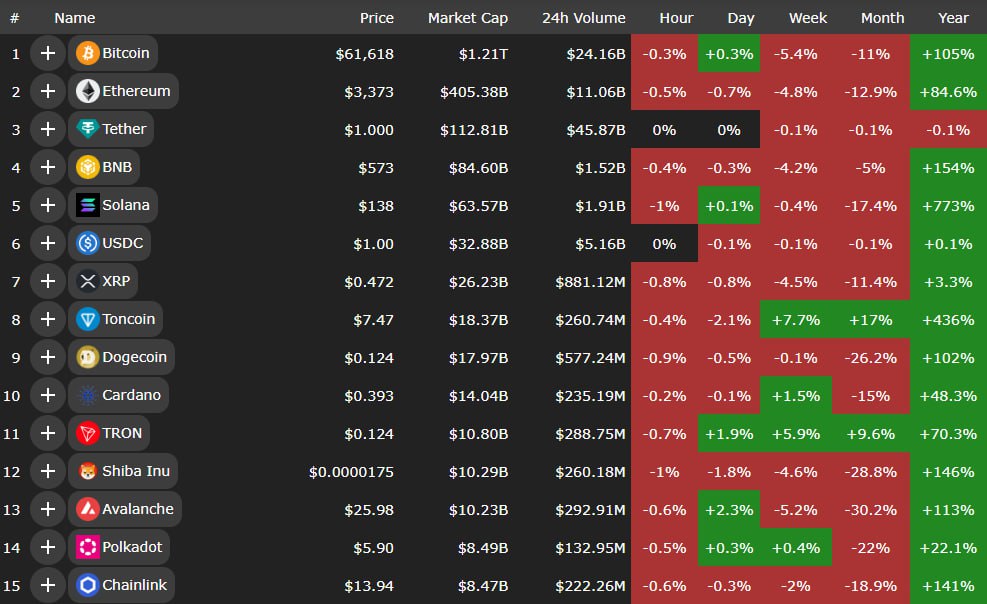Screen dimensions: 987x604
Task: Add Tether with the plus button
Action: (47, 129)
